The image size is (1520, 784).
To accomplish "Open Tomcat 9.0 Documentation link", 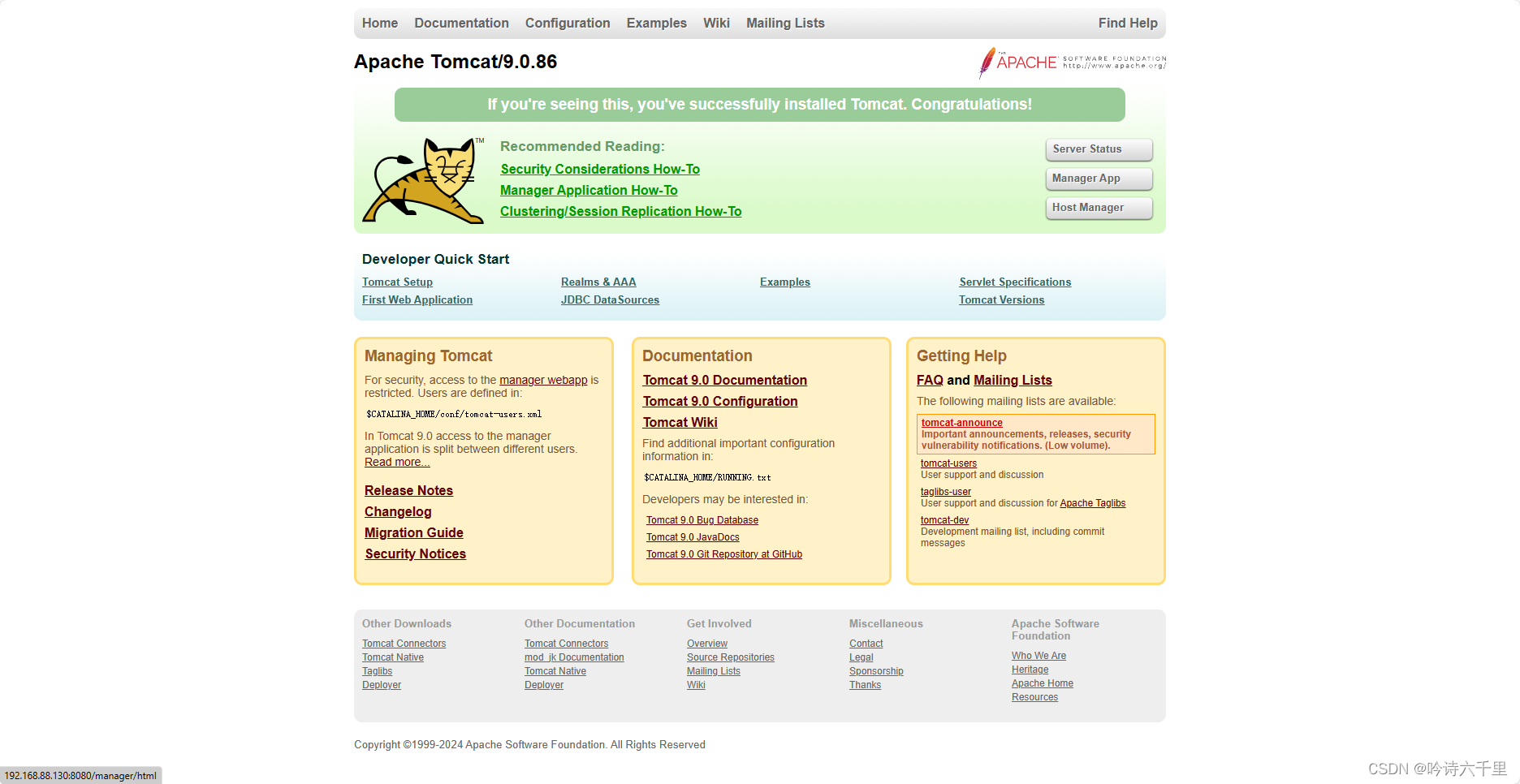I will pyautogui.click(x=725, y=380).
